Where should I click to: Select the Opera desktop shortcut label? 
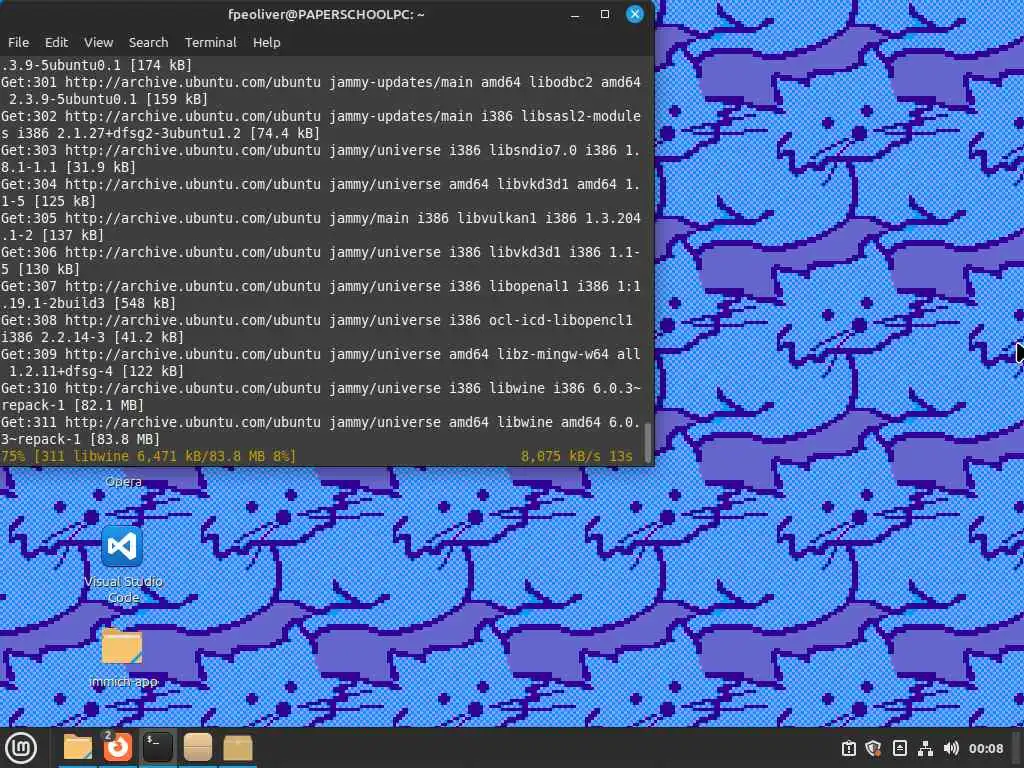point(123,481)
